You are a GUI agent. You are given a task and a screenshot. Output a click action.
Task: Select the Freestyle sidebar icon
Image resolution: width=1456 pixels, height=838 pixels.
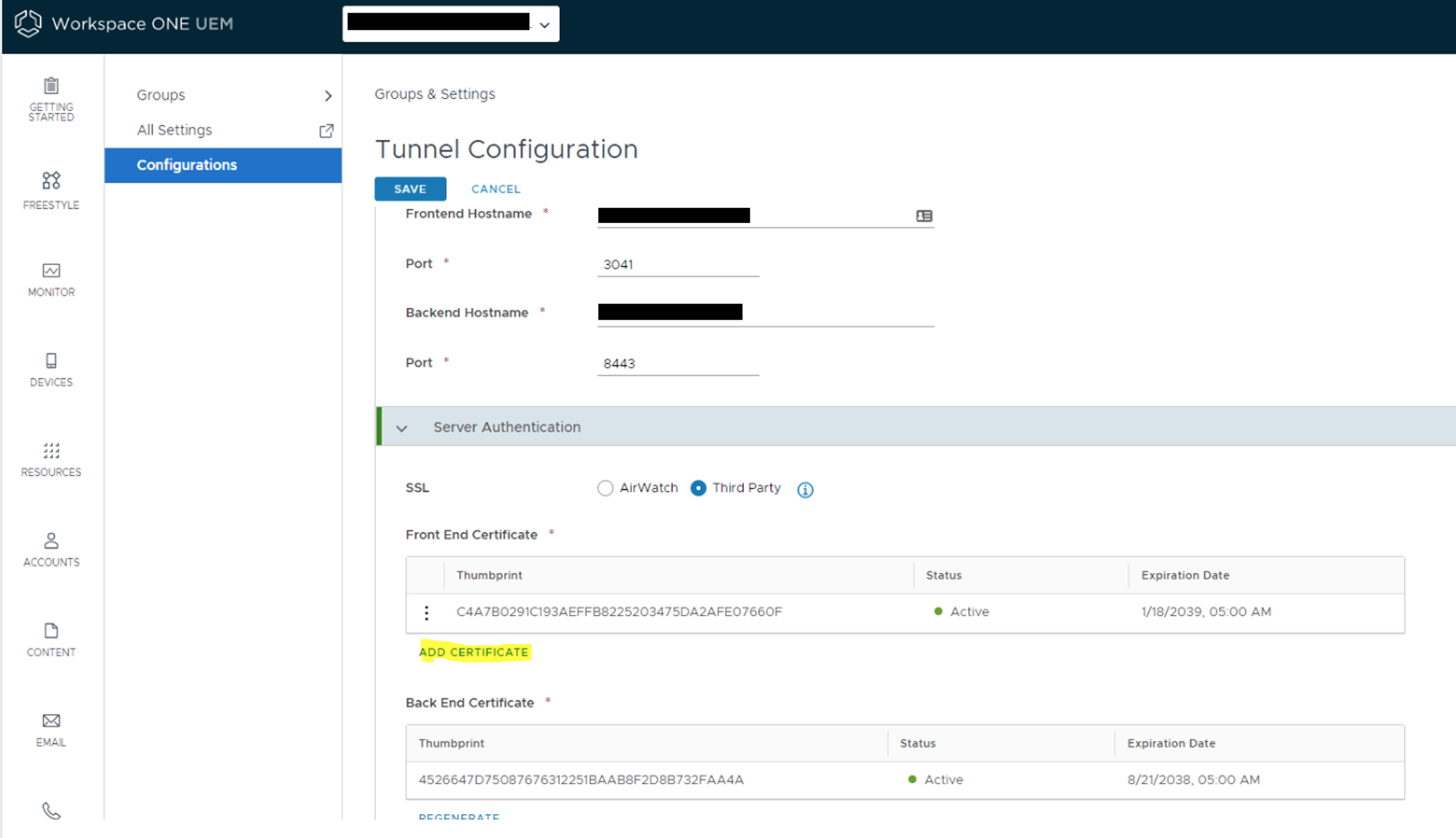tap(50, 187)
